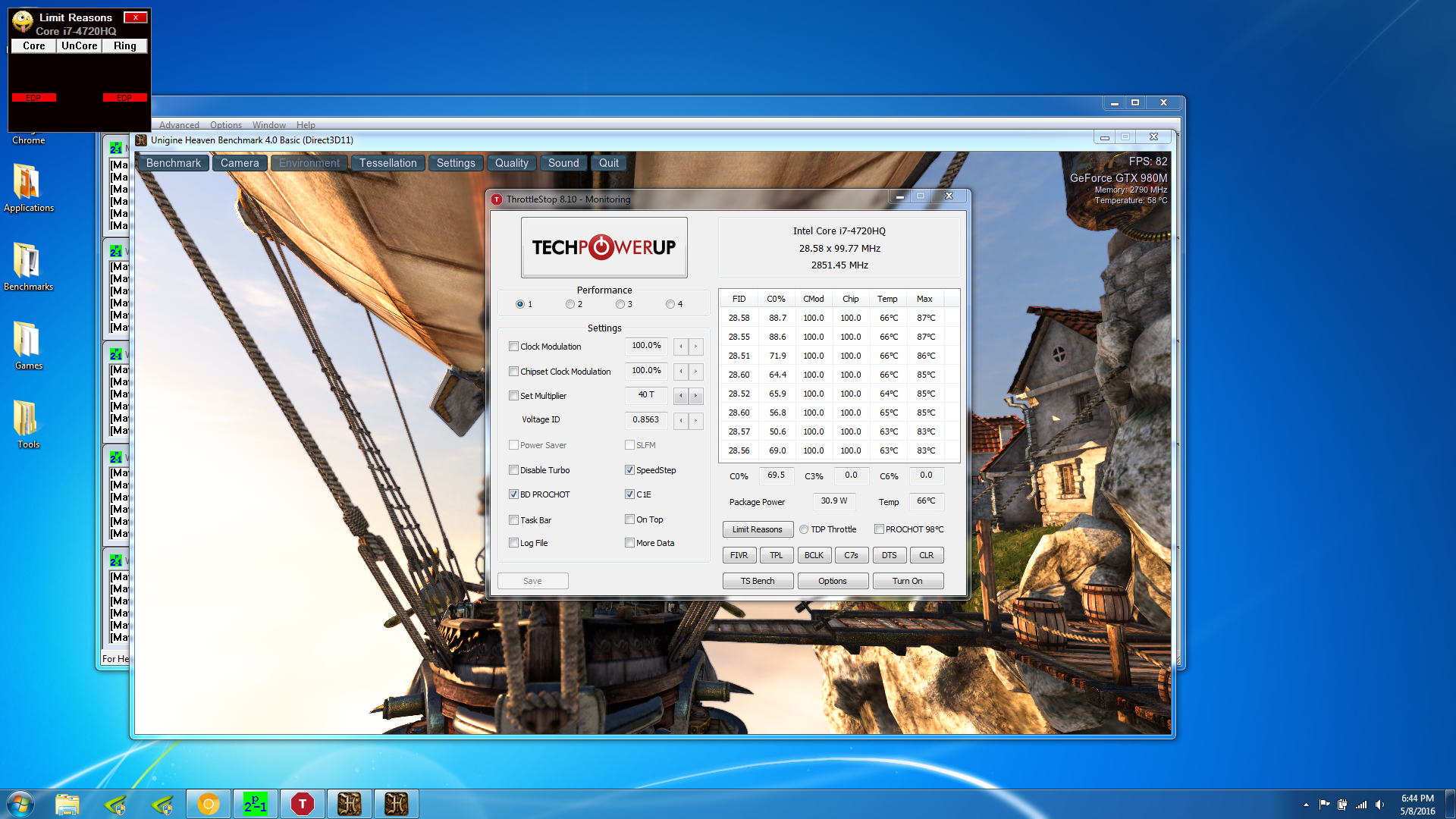Select the TDP Throttle radio
Screen dimensions: 1456x819
tap(804, 529)
